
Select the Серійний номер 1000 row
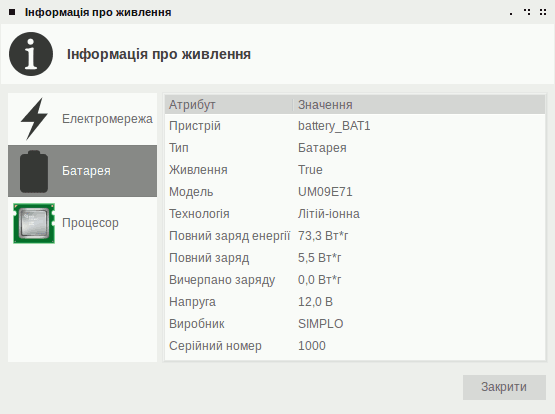[355, 346]
